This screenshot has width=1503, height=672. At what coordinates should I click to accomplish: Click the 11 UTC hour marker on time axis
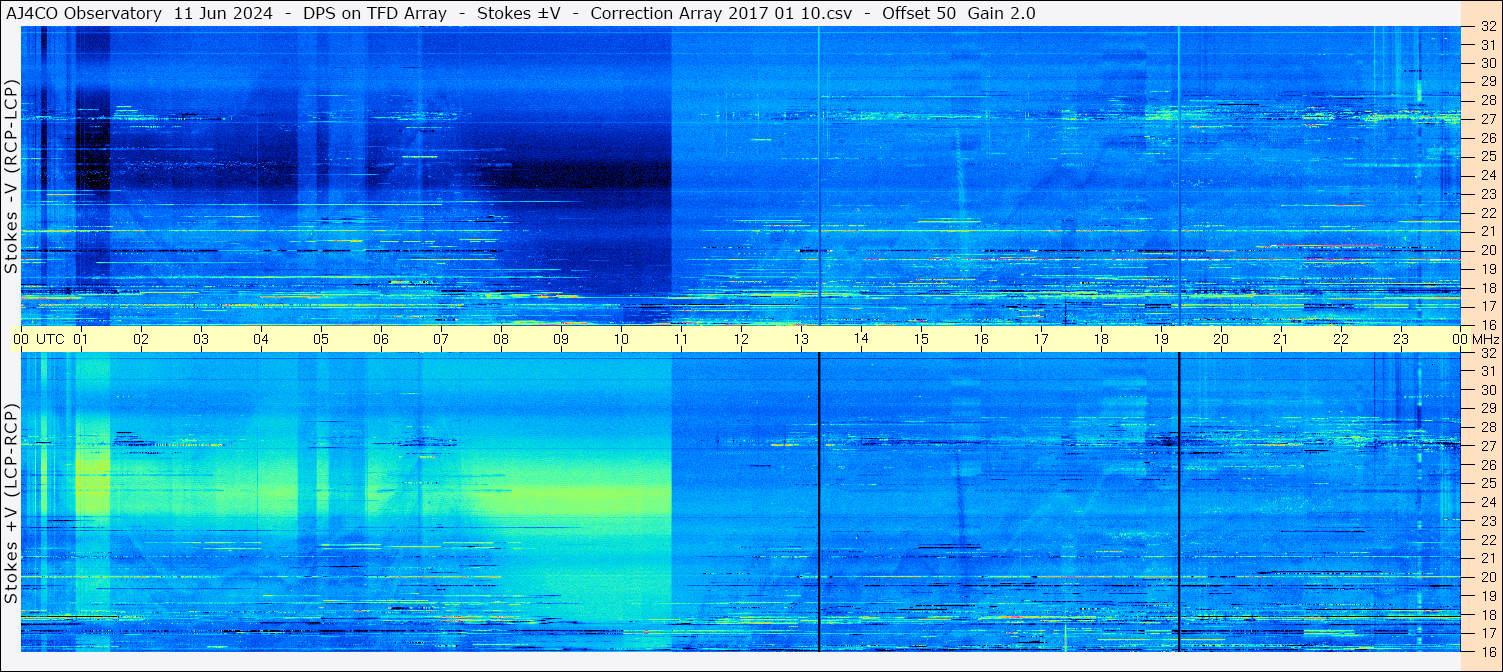click(681, 339)
